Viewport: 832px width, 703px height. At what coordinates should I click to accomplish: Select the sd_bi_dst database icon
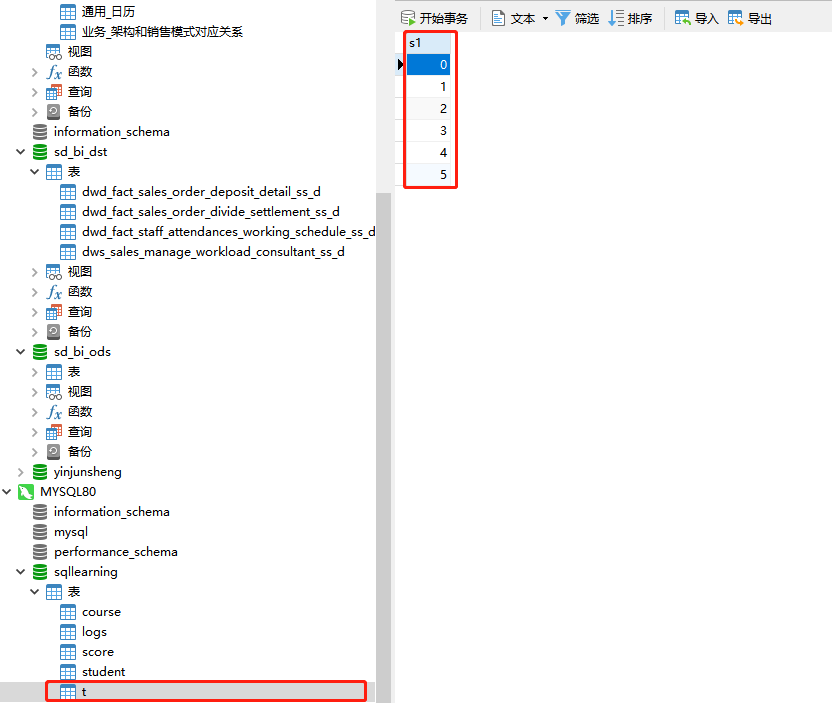(40, 152)
